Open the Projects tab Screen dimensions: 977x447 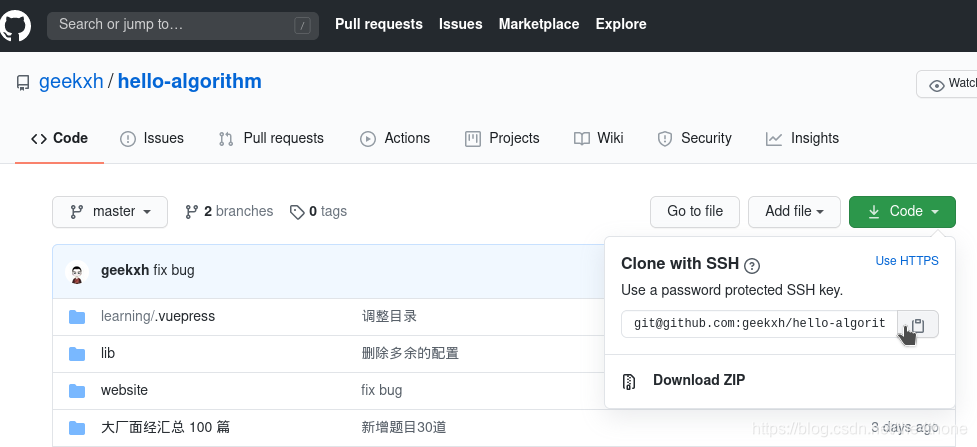click(x=502, y=138)
